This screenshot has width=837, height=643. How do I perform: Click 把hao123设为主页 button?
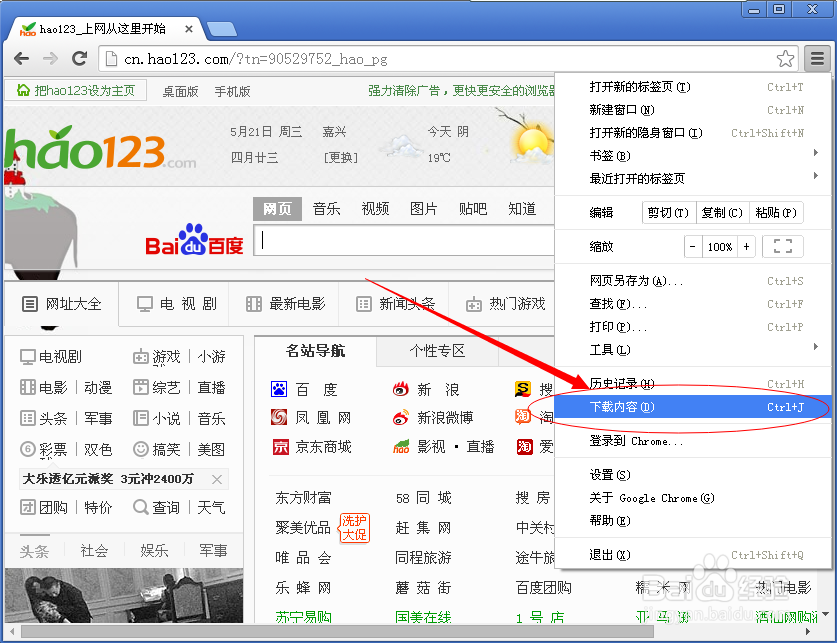point(76,90)
